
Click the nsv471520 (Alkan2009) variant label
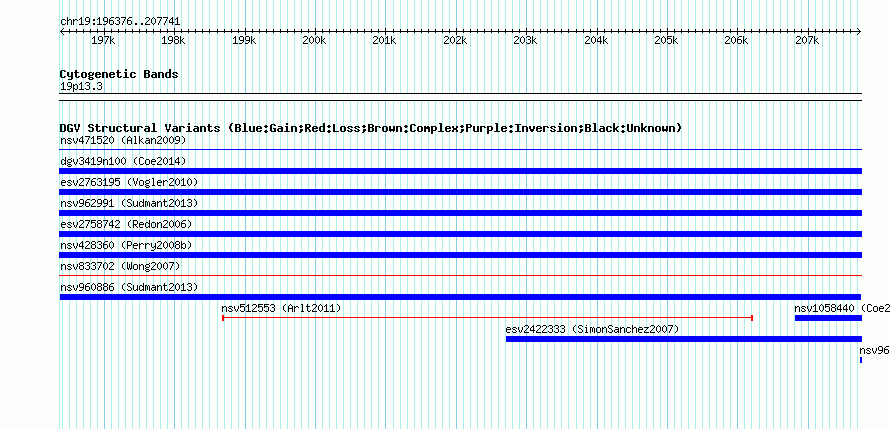[x=123, y=140]
